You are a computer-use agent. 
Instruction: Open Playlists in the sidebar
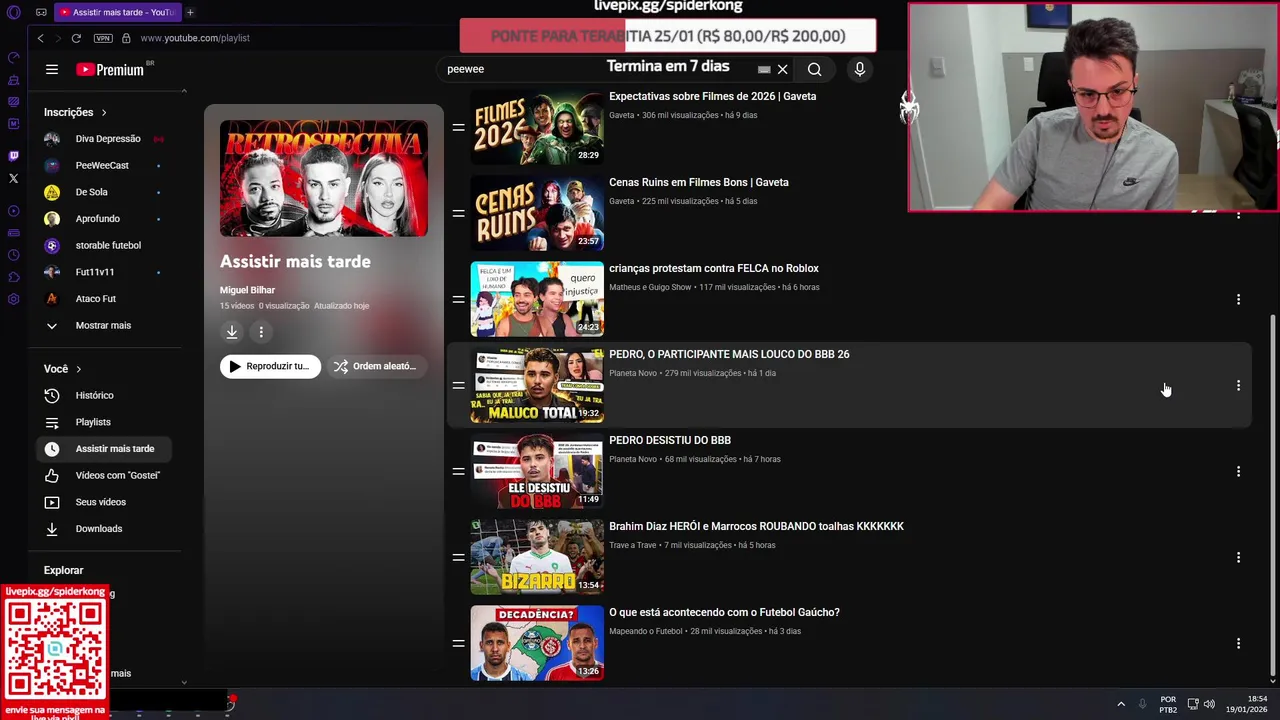(106, 422)
